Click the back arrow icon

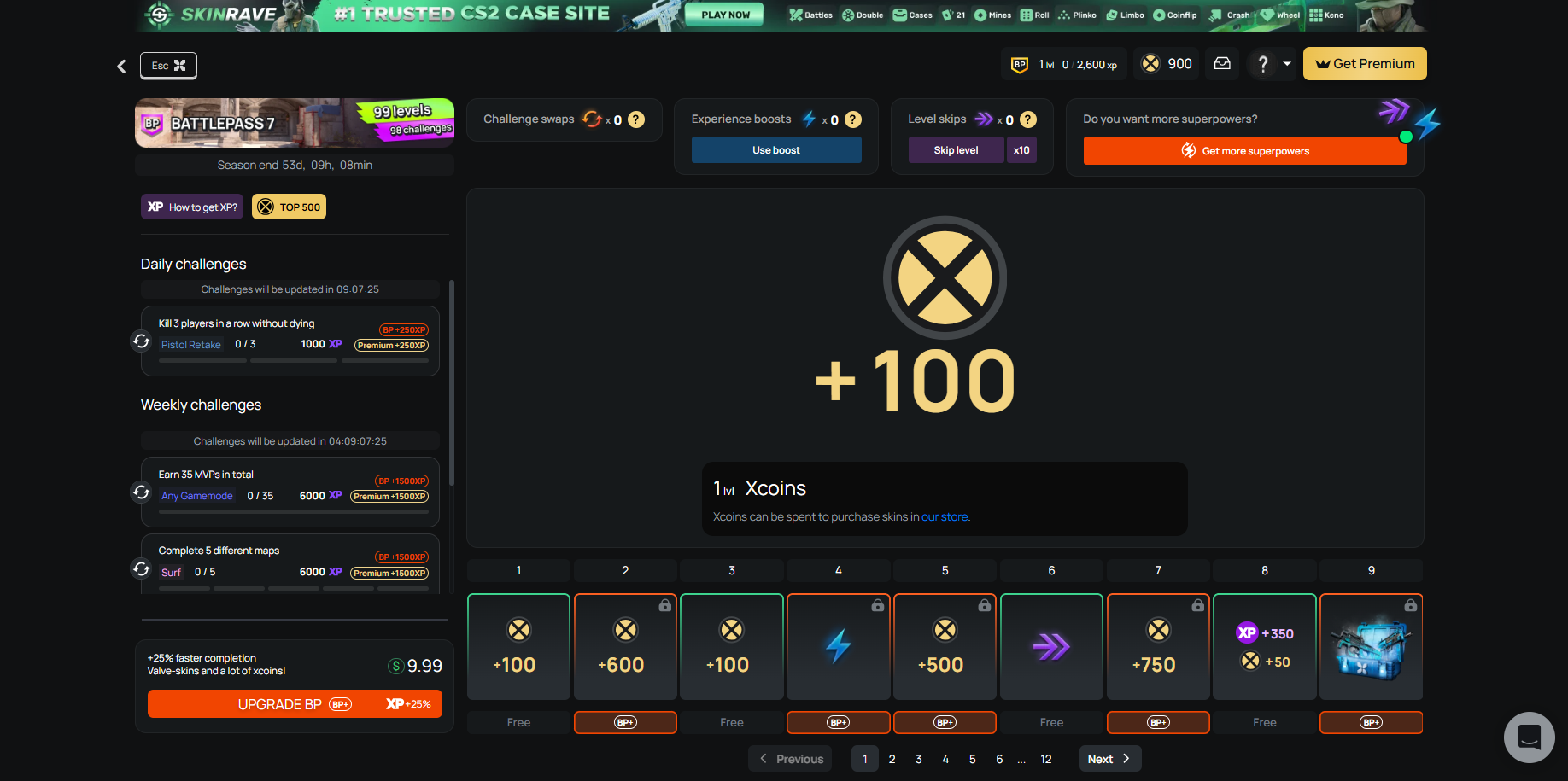coord(121,66)
